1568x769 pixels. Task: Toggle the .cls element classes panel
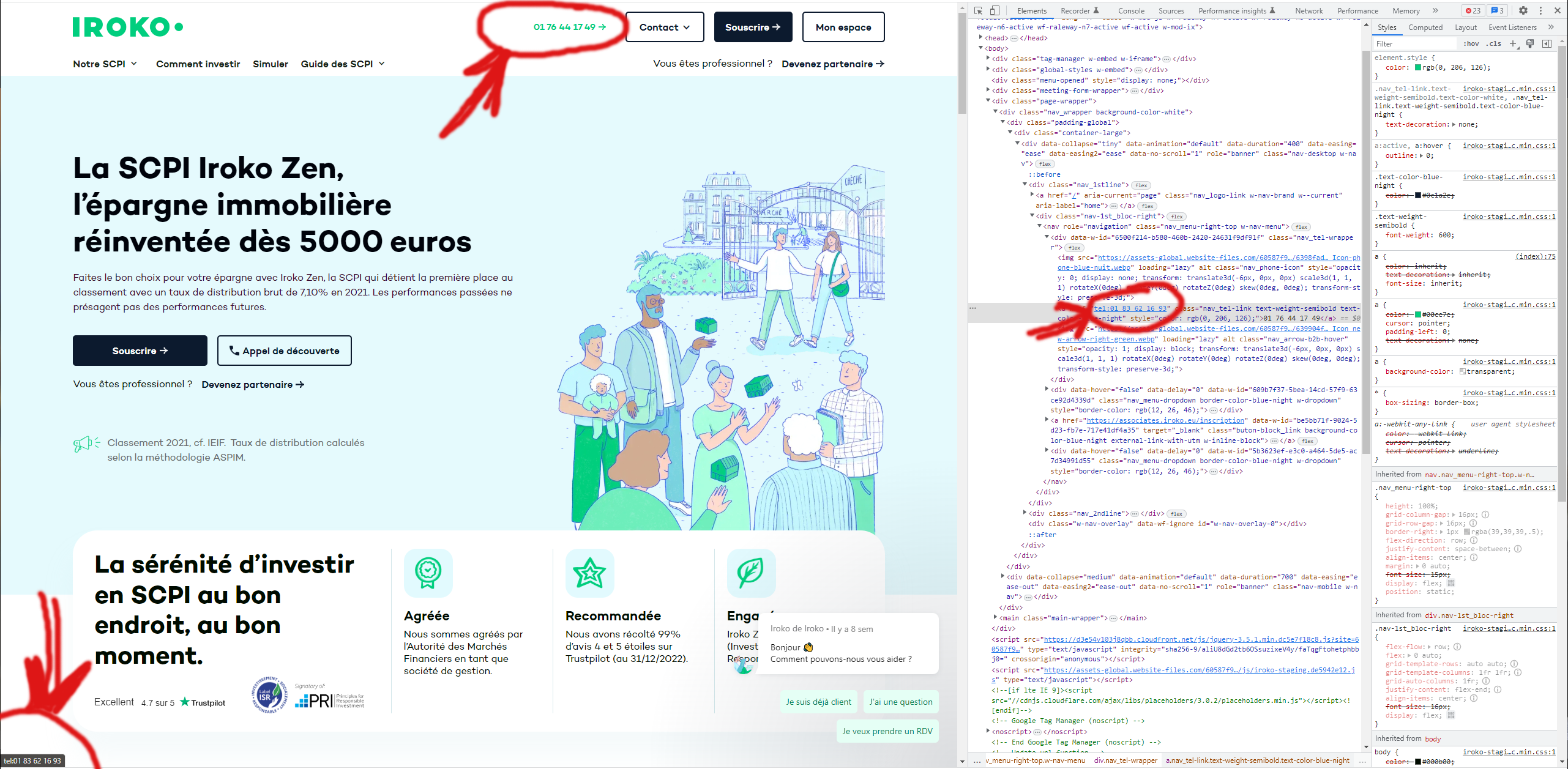1495,43
